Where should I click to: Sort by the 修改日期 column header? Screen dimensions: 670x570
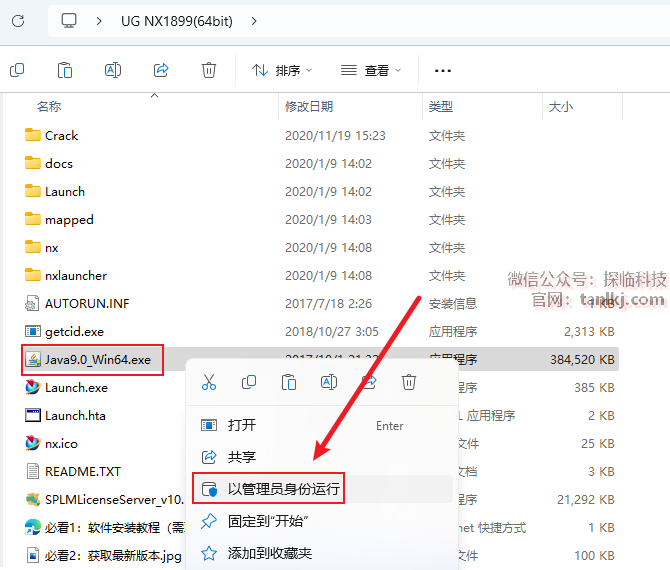[309, 106]
